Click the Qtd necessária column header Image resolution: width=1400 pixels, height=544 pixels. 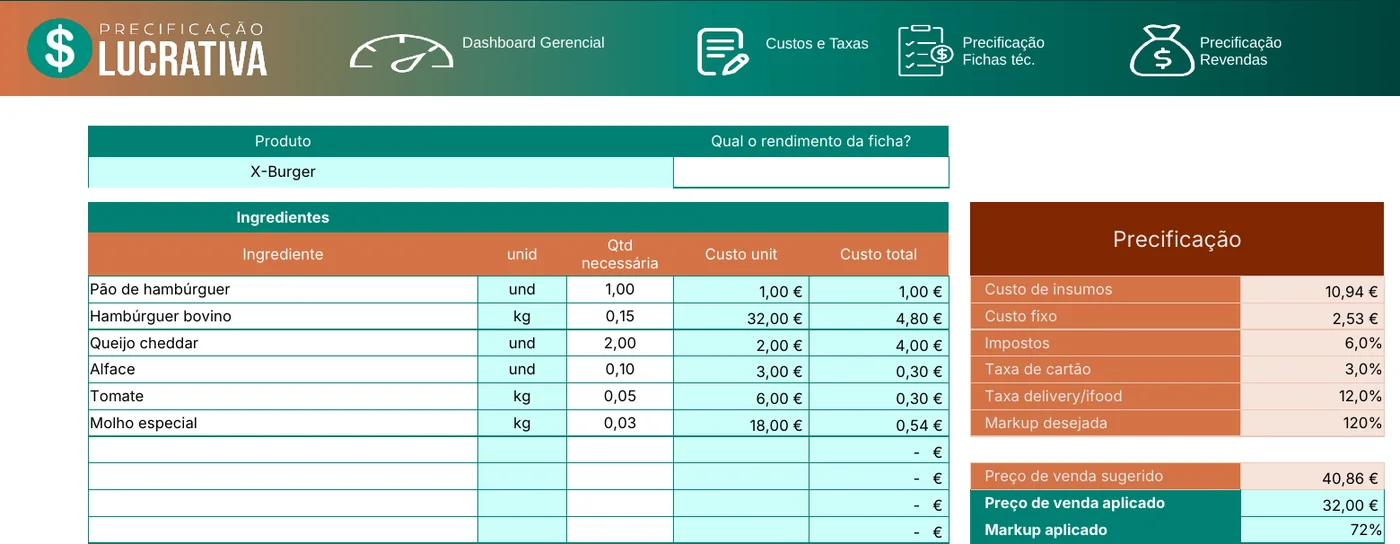click(620, 254)
